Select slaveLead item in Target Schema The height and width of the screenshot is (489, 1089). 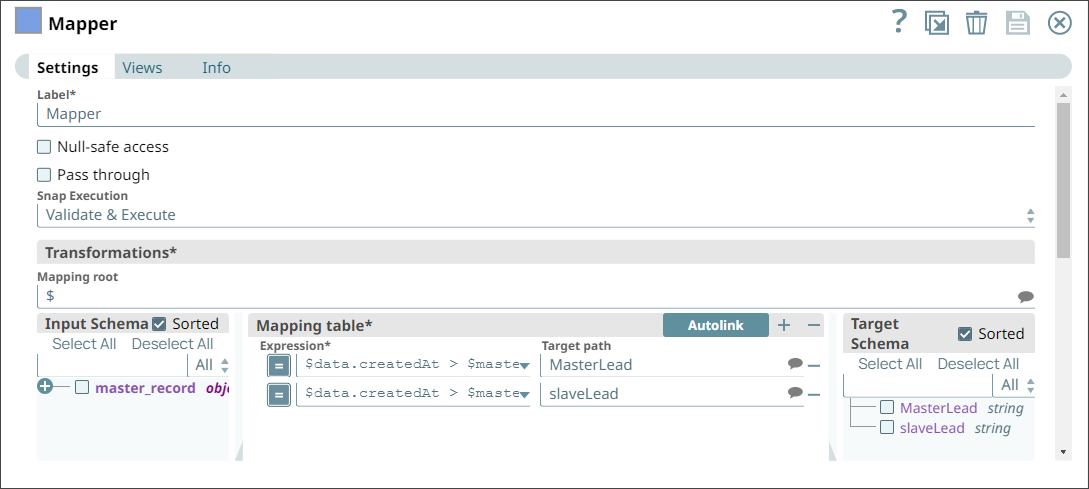(932, 428)
